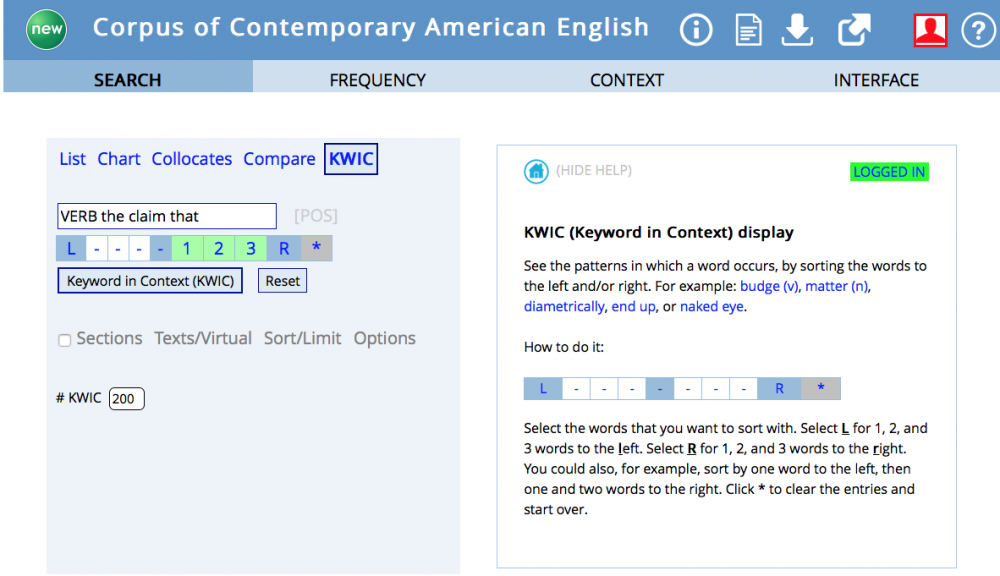The width and height of the screenshot is (1000, 576).
Task: Click the home icon in help panel
Action: (536, 171)
